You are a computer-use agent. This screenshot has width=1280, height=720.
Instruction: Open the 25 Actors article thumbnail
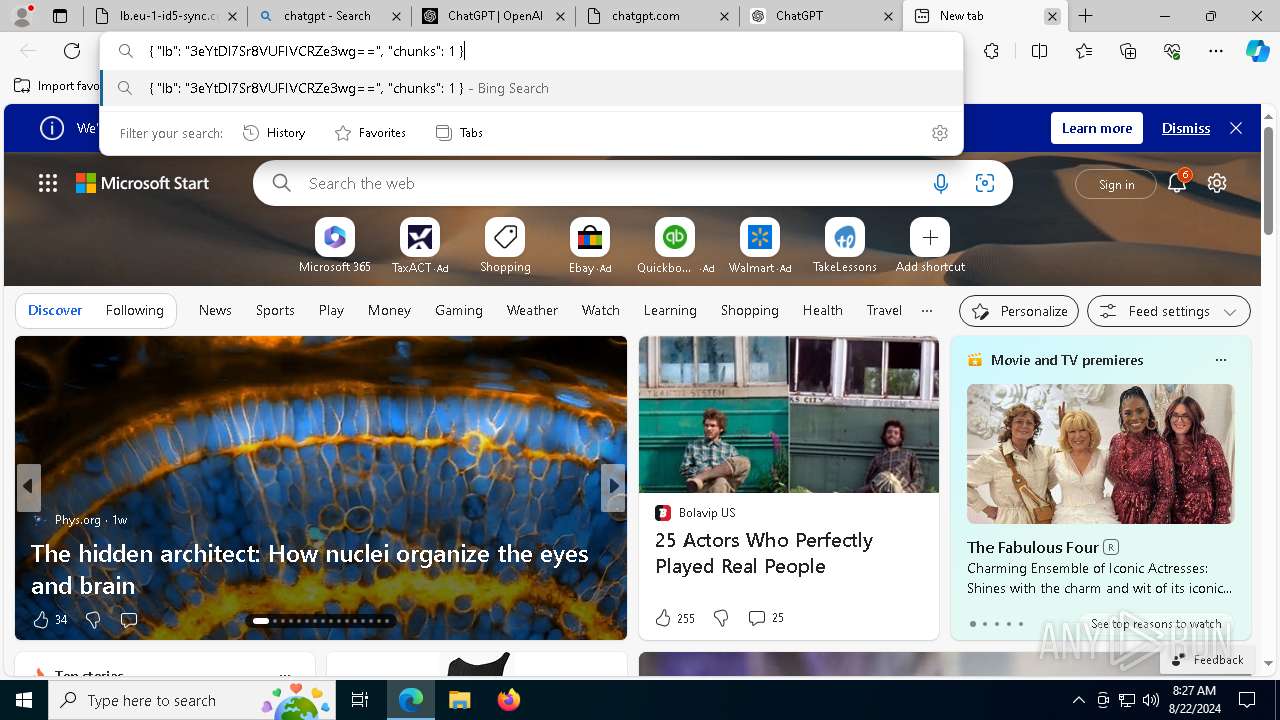point(789,414)
